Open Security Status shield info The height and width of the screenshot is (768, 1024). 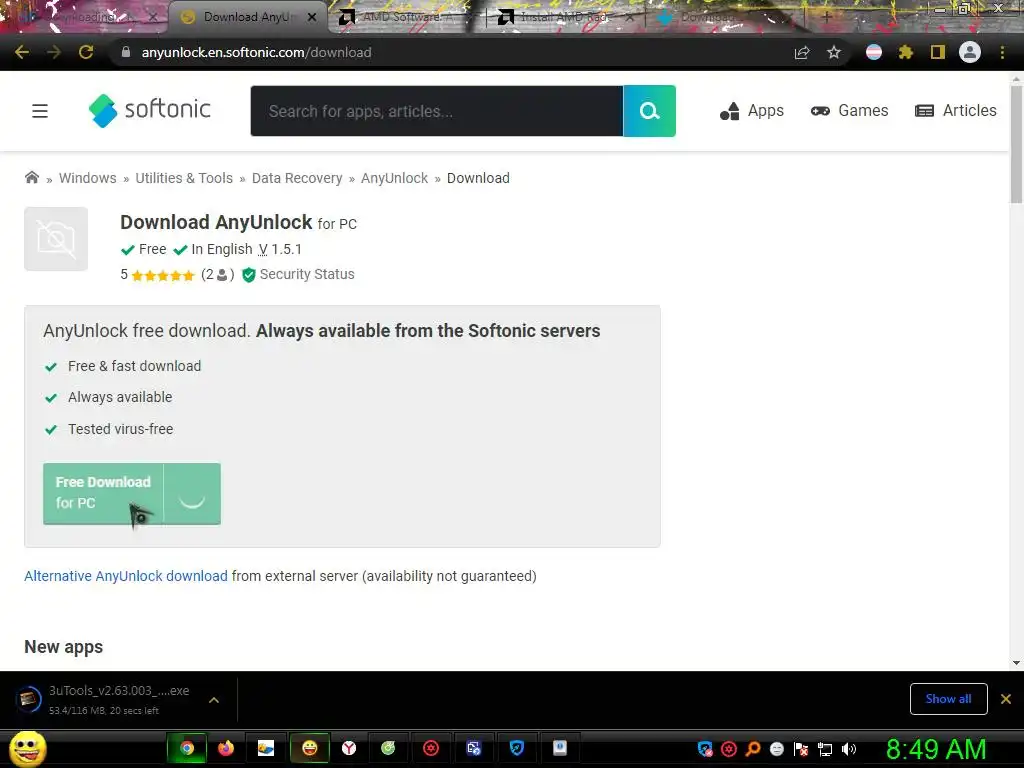[298, 274]
